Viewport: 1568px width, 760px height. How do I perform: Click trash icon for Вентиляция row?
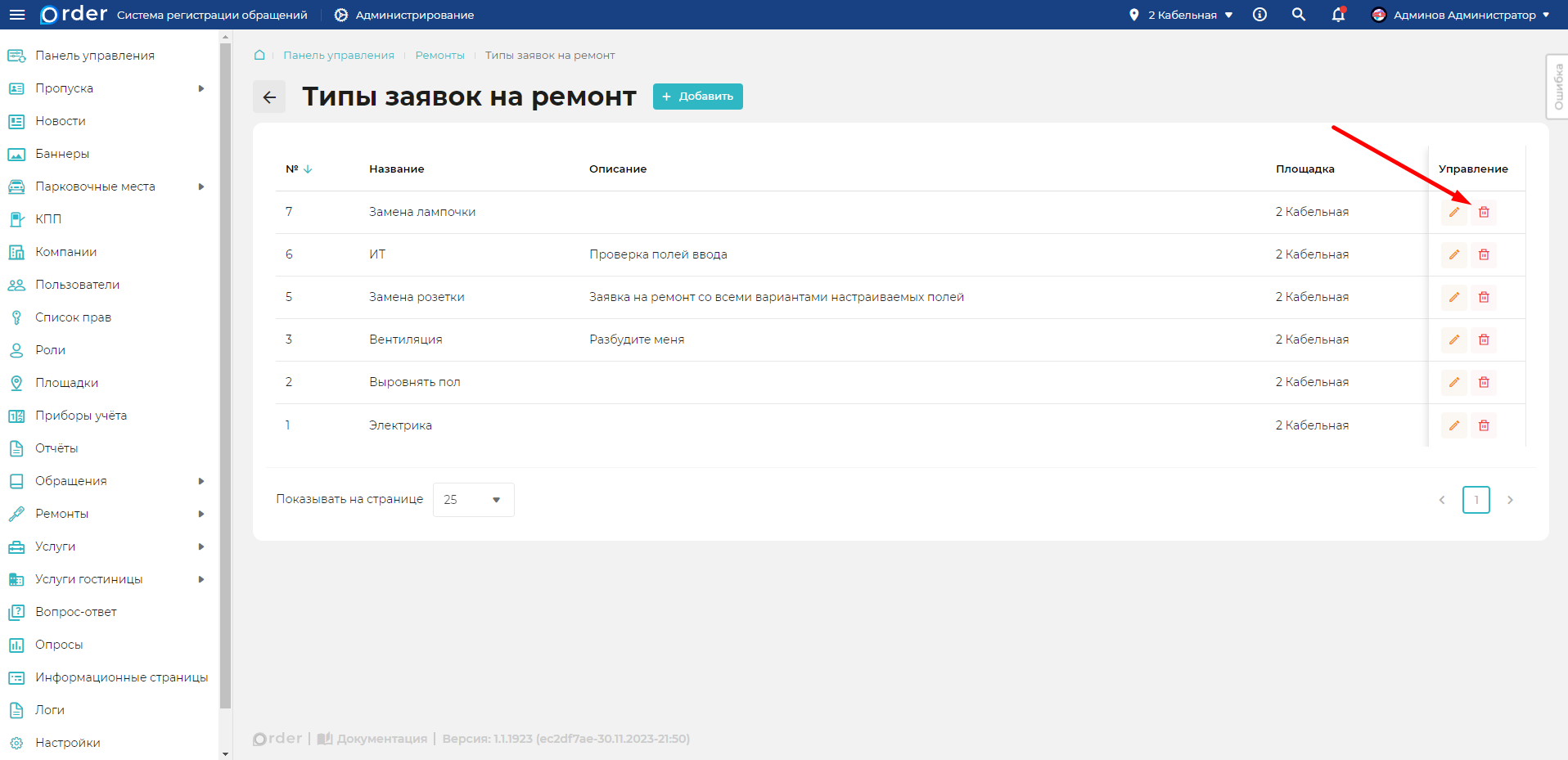1483,340
